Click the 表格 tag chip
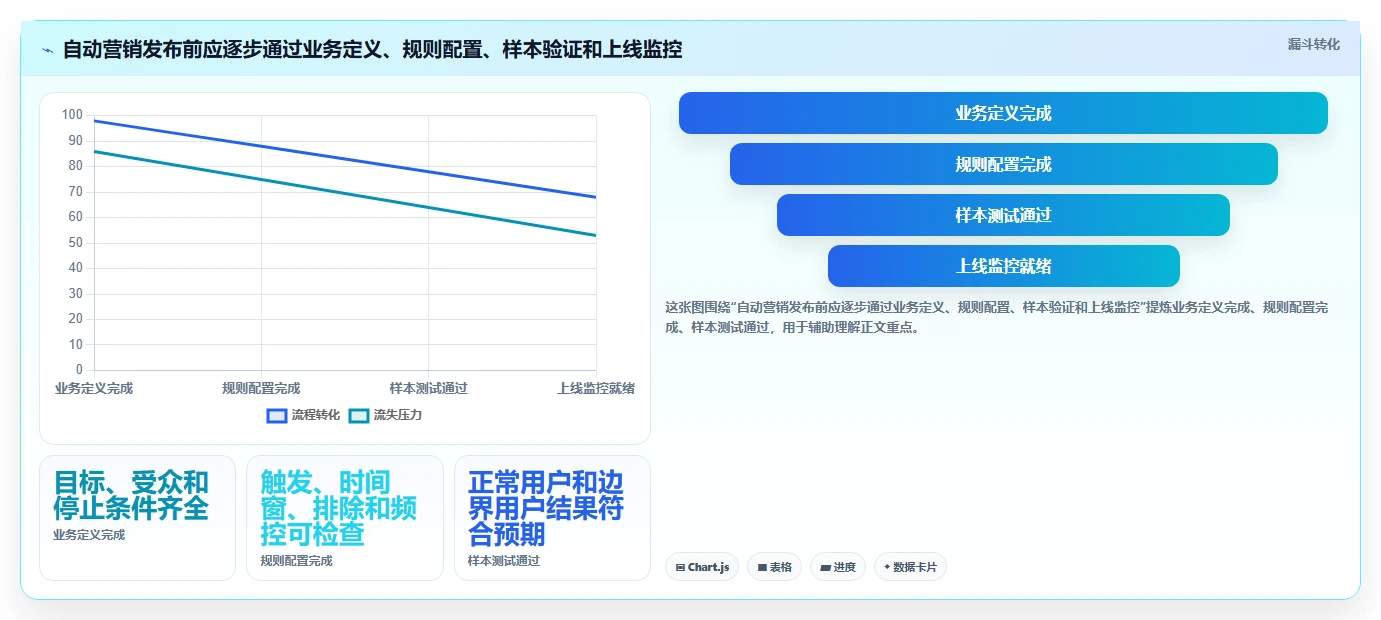This screenshot has height=620, width=1381. tap(774, 567)
